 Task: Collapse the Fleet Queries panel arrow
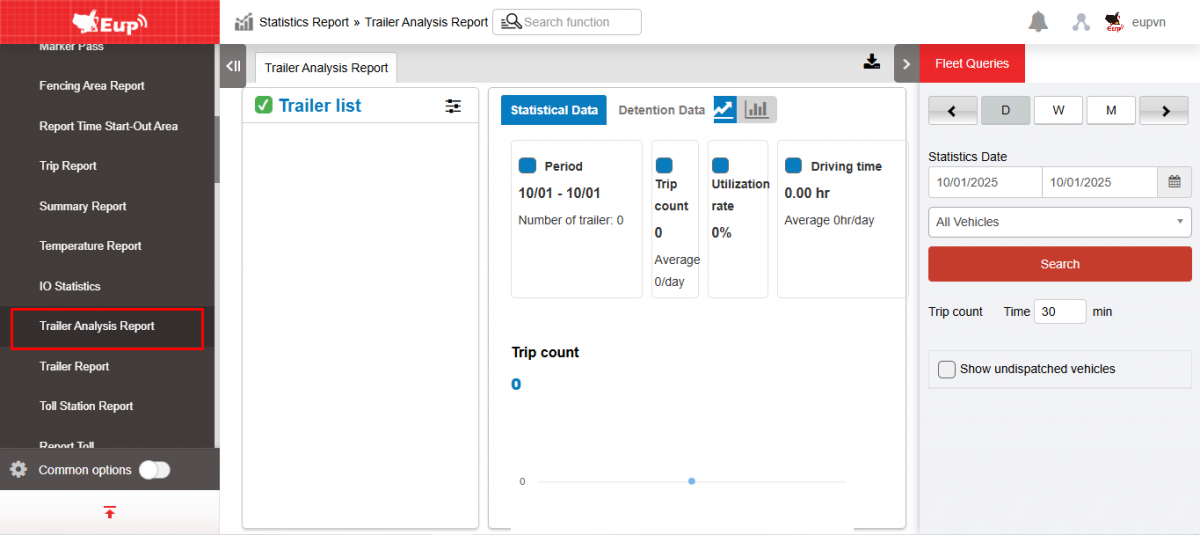pyautogui.click(x=906, y=64)
